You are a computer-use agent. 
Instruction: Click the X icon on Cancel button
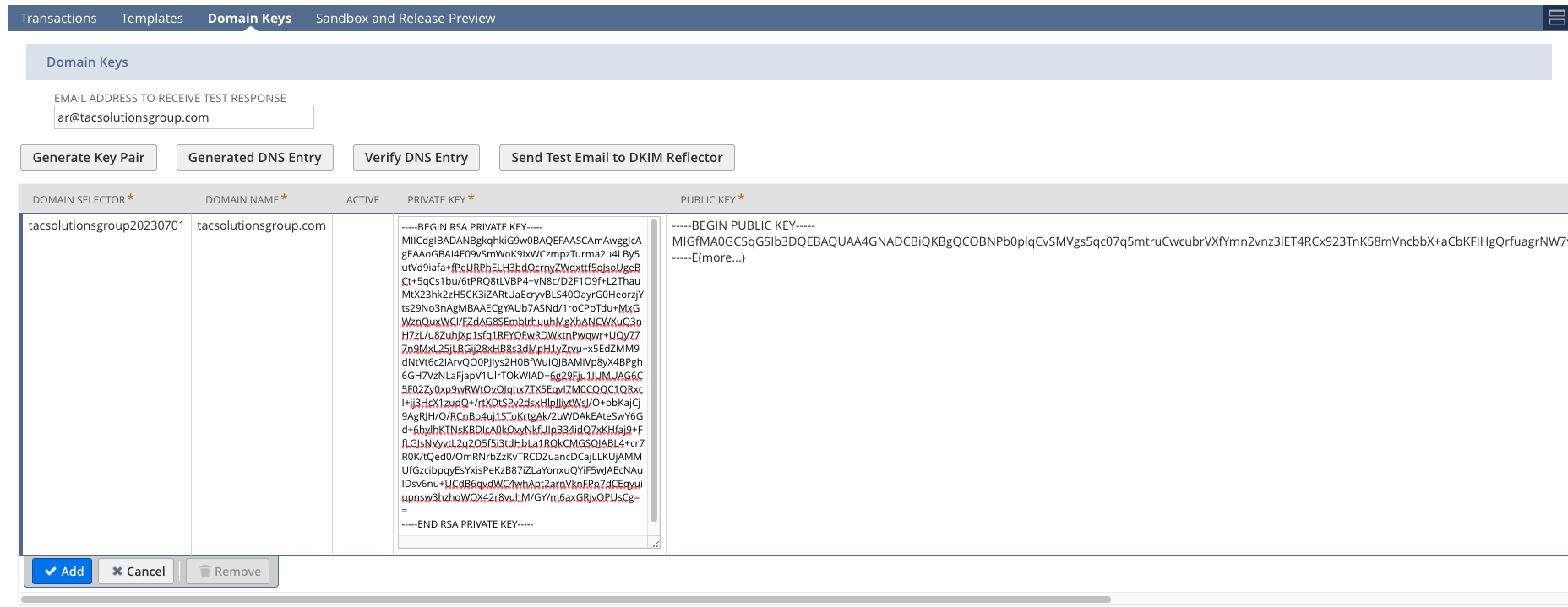tap(117, 572)
